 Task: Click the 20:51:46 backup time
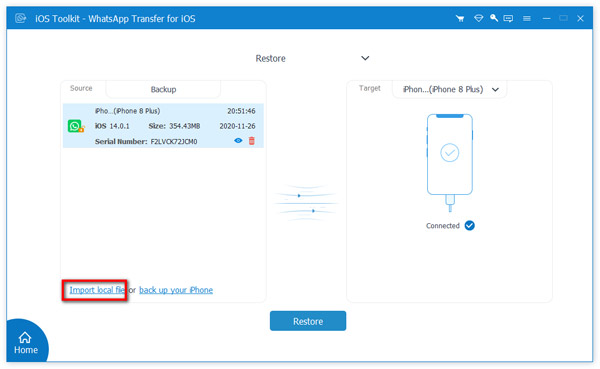pos(241,111)
